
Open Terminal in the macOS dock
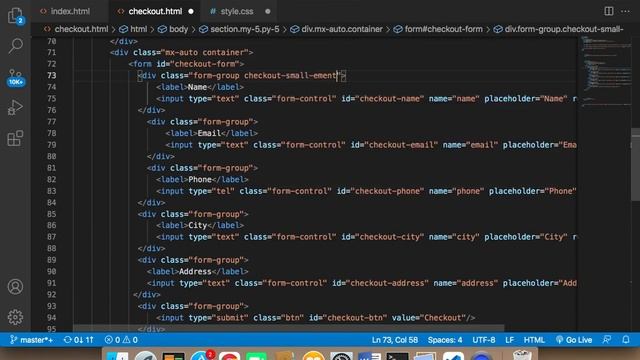397,356
